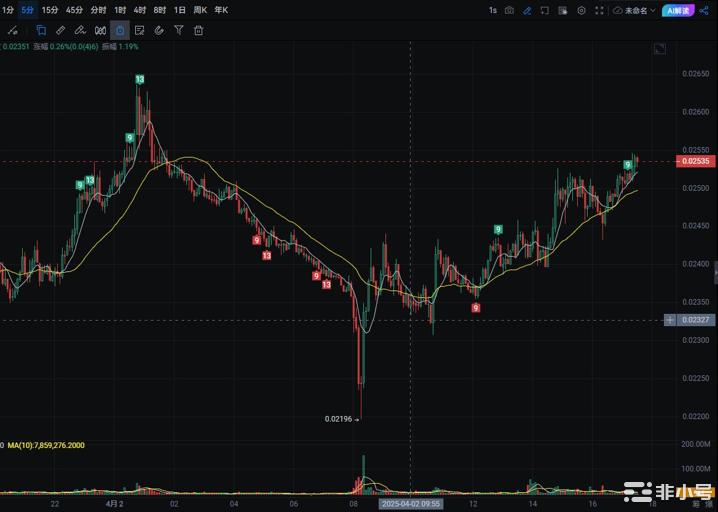718x512 pixels.
Task: Toggle the highlighted copy-layers tool
Action: [x=41, y=30]
